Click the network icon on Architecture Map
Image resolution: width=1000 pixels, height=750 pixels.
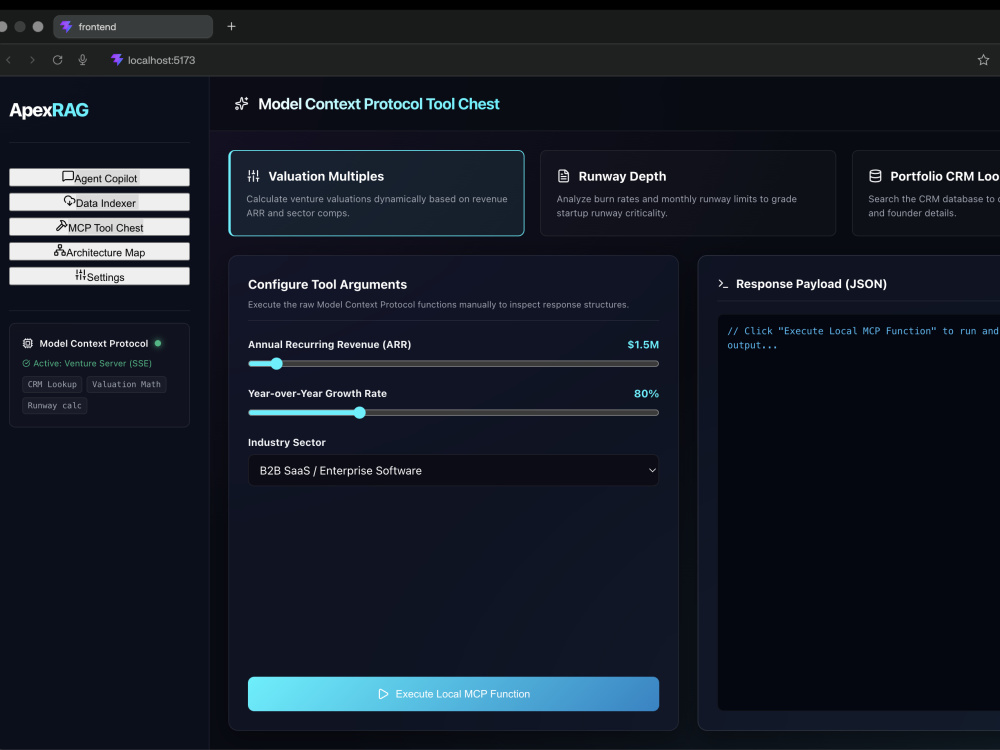(60, 250)
